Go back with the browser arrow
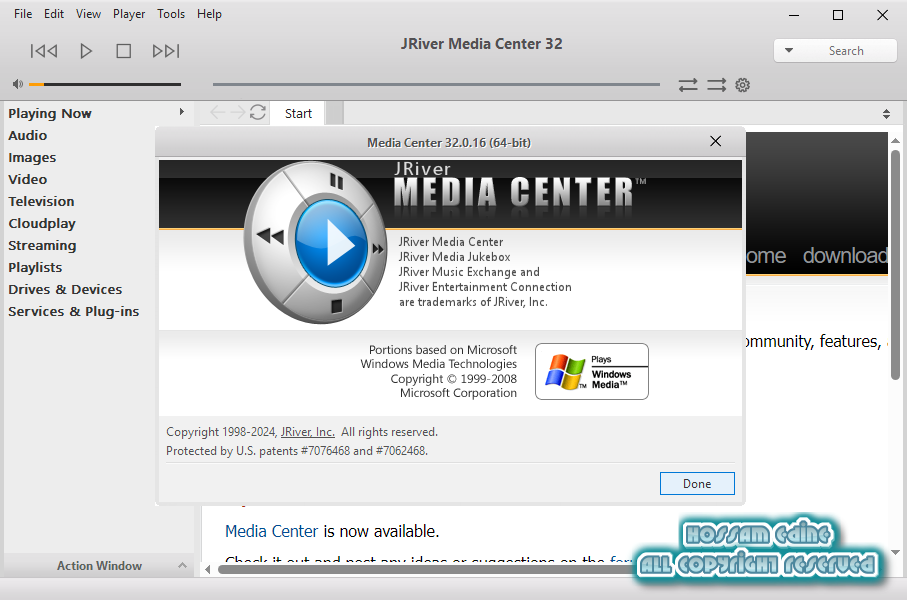Image resolution: width=907 pixels, height=600 pixels. [217, 112]
